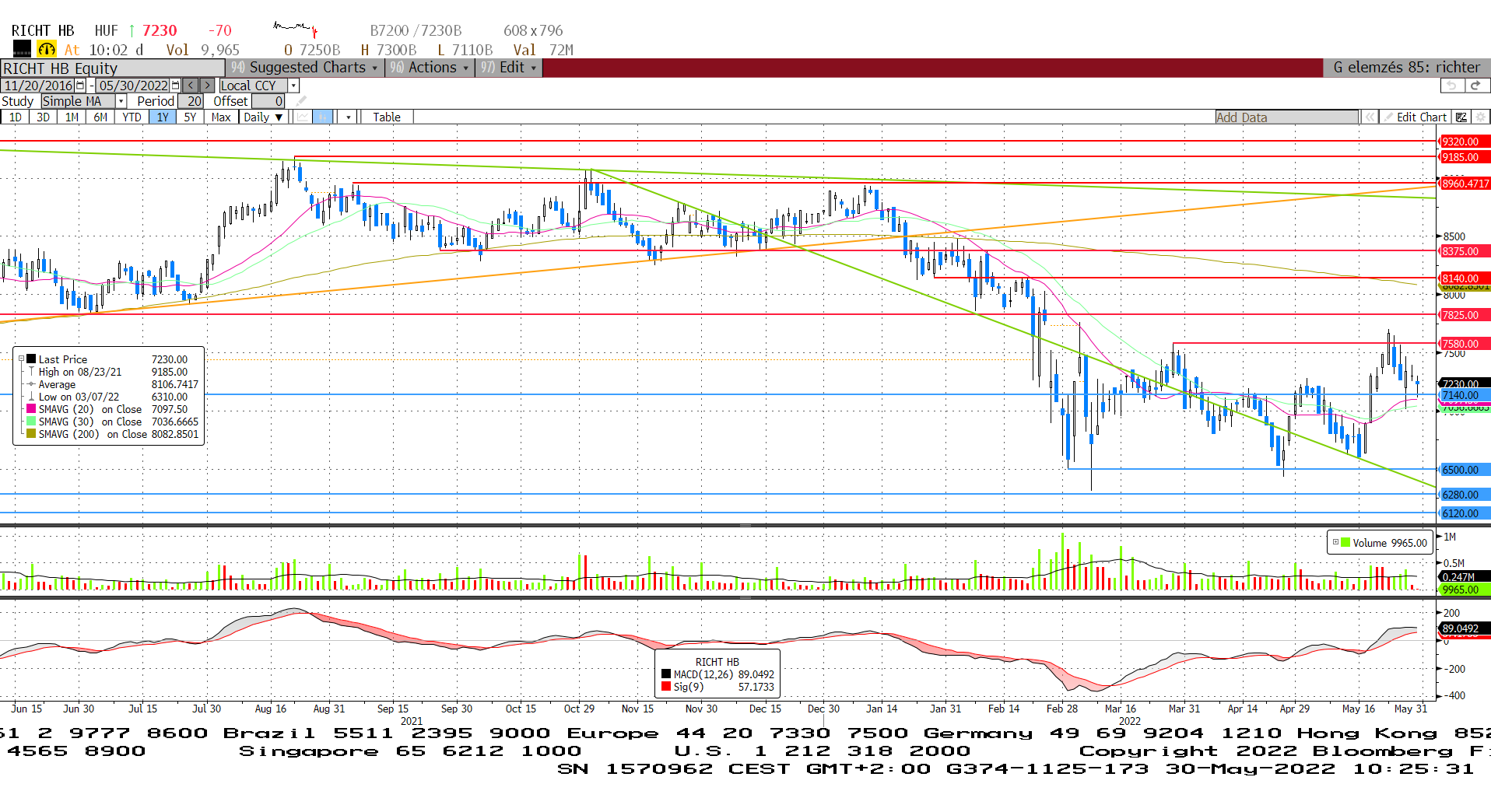This screenshot has height=812, width=1491.
Task: Click the RICHT HB Equity security field
Action: pyautogui.click(x=113, y=68)
